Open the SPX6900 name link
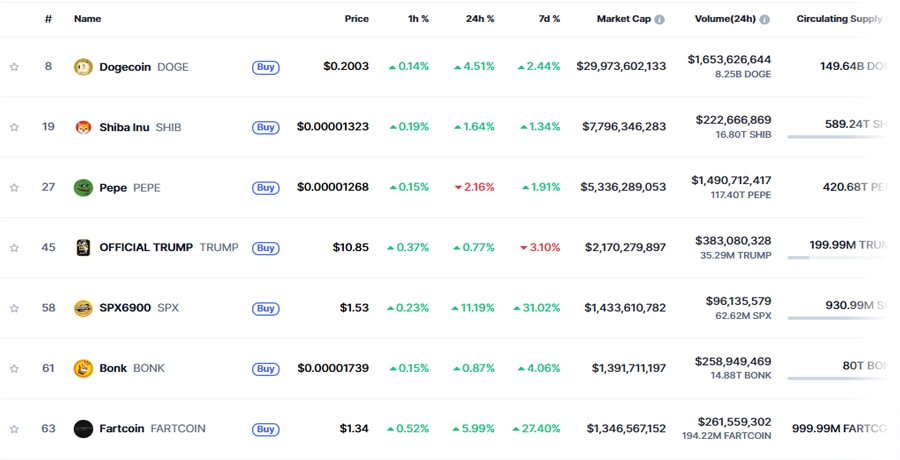Screen dimensions: 900x460 coord(125,308)
